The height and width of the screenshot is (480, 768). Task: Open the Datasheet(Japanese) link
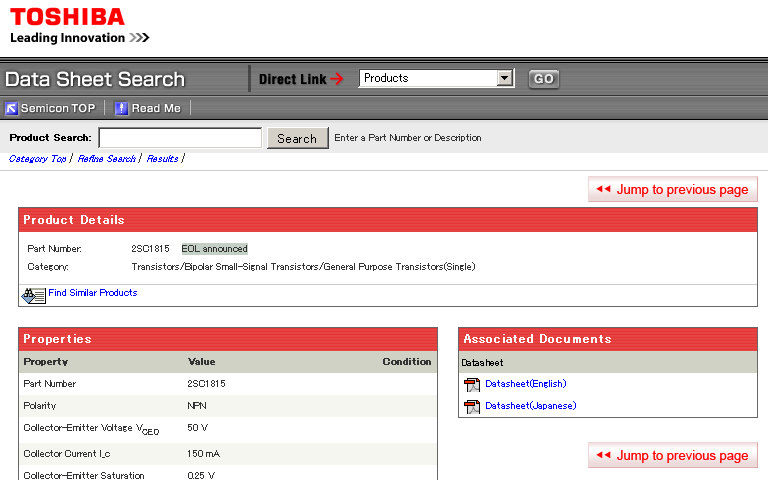coord(530,406)
